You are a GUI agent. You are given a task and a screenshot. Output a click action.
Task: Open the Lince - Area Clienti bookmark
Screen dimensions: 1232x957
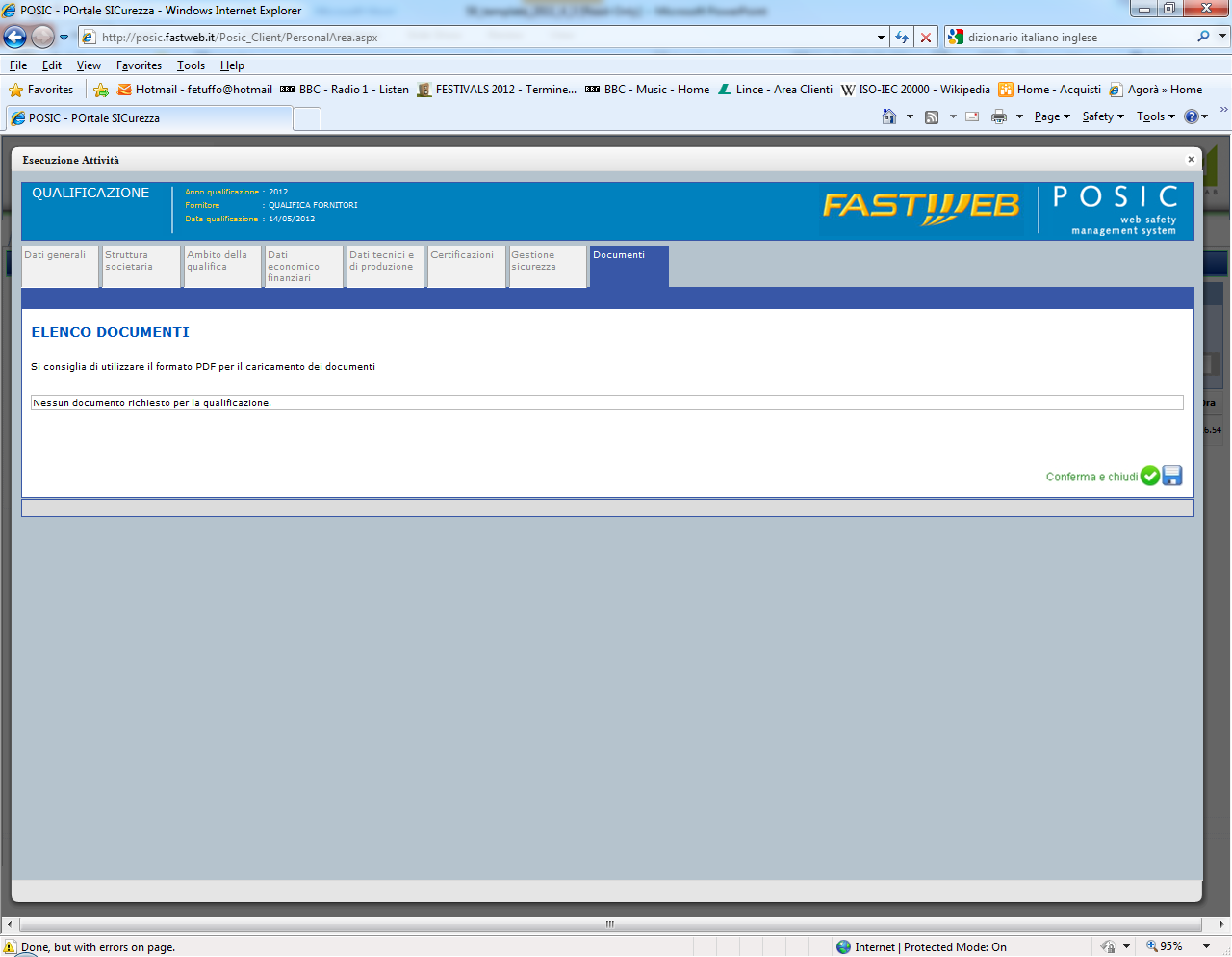point(775,90)
